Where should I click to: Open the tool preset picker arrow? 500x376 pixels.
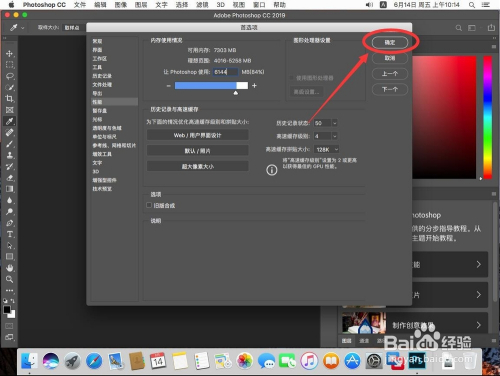coord(23,28)
